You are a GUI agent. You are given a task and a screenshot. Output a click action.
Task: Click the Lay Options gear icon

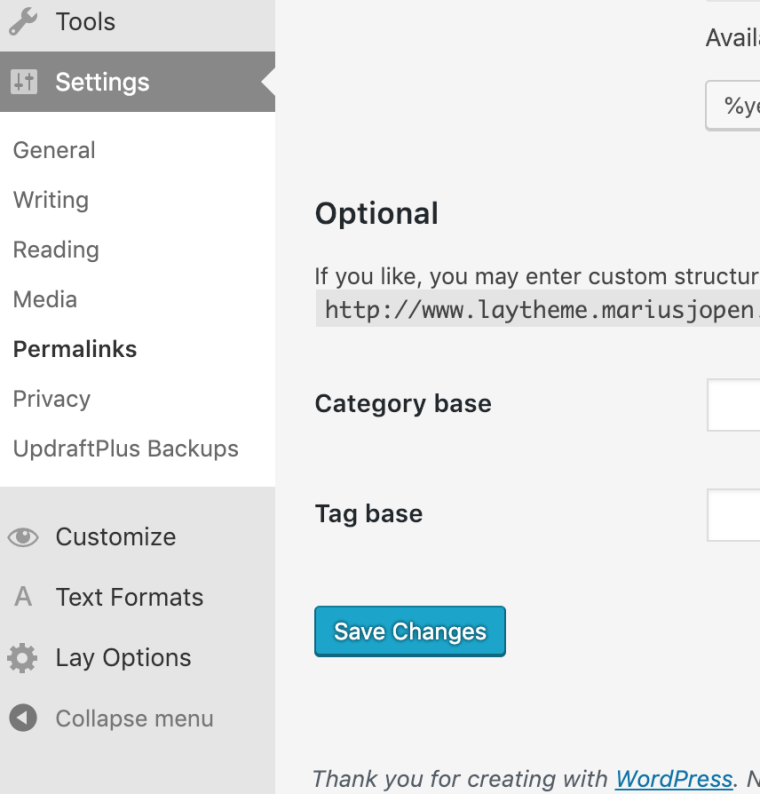[x=22, y=658]
